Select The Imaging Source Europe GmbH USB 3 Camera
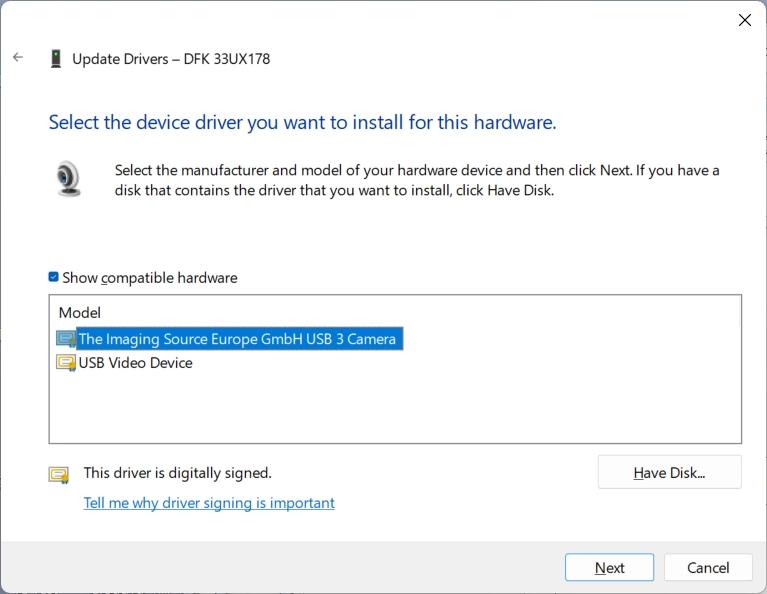767x594 pixels. point(237,339)
